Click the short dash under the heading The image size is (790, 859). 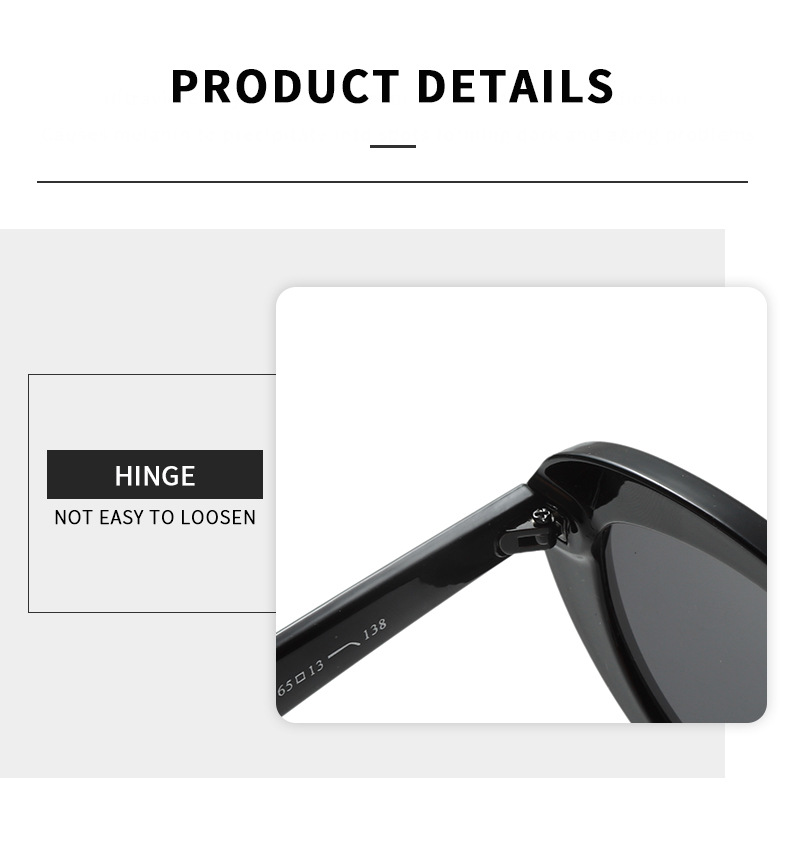coord(393,146)
